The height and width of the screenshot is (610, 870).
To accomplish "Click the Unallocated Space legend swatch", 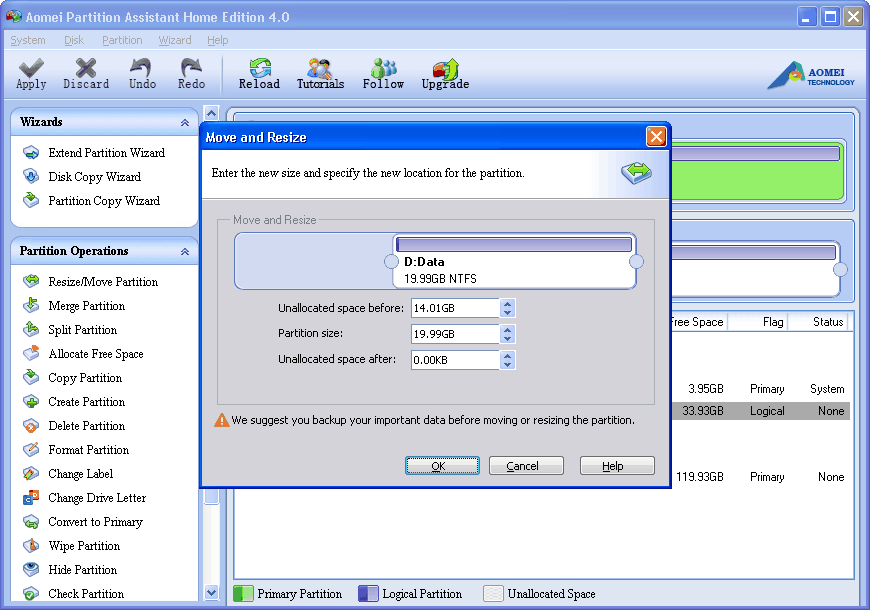I will [x=493, y=593].
